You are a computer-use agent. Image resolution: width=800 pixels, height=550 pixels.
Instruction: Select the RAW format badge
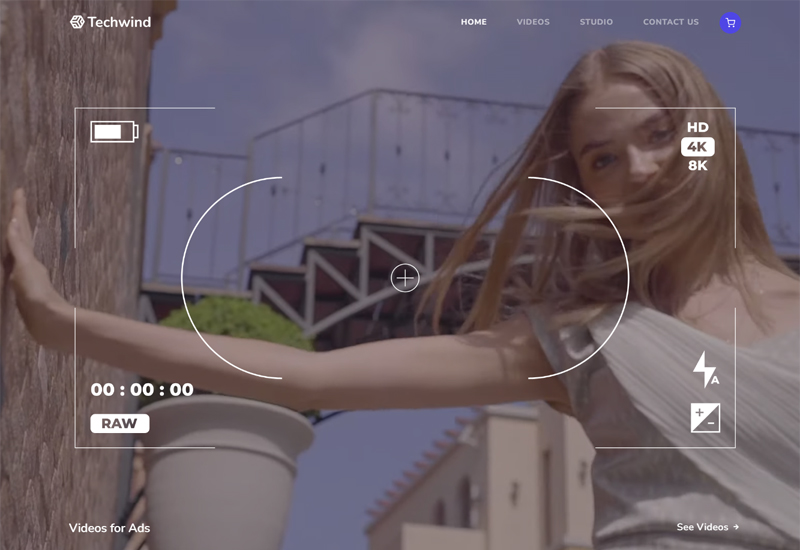120,423
